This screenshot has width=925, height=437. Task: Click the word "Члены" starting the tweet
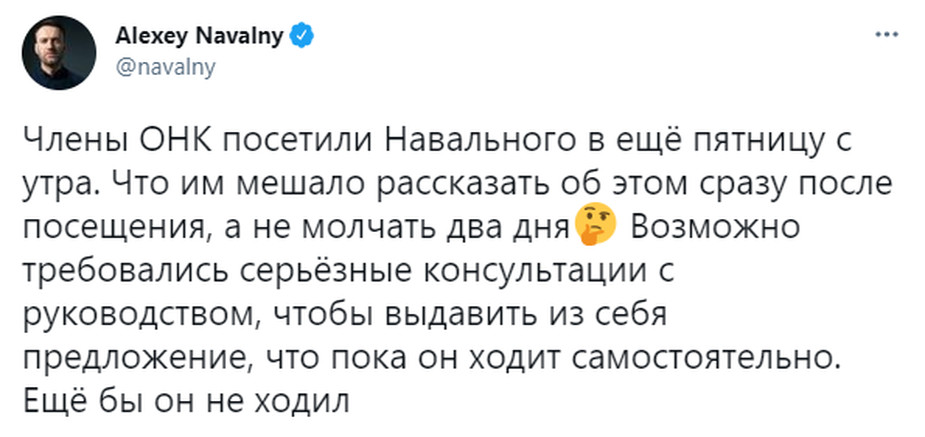(77, 141)
